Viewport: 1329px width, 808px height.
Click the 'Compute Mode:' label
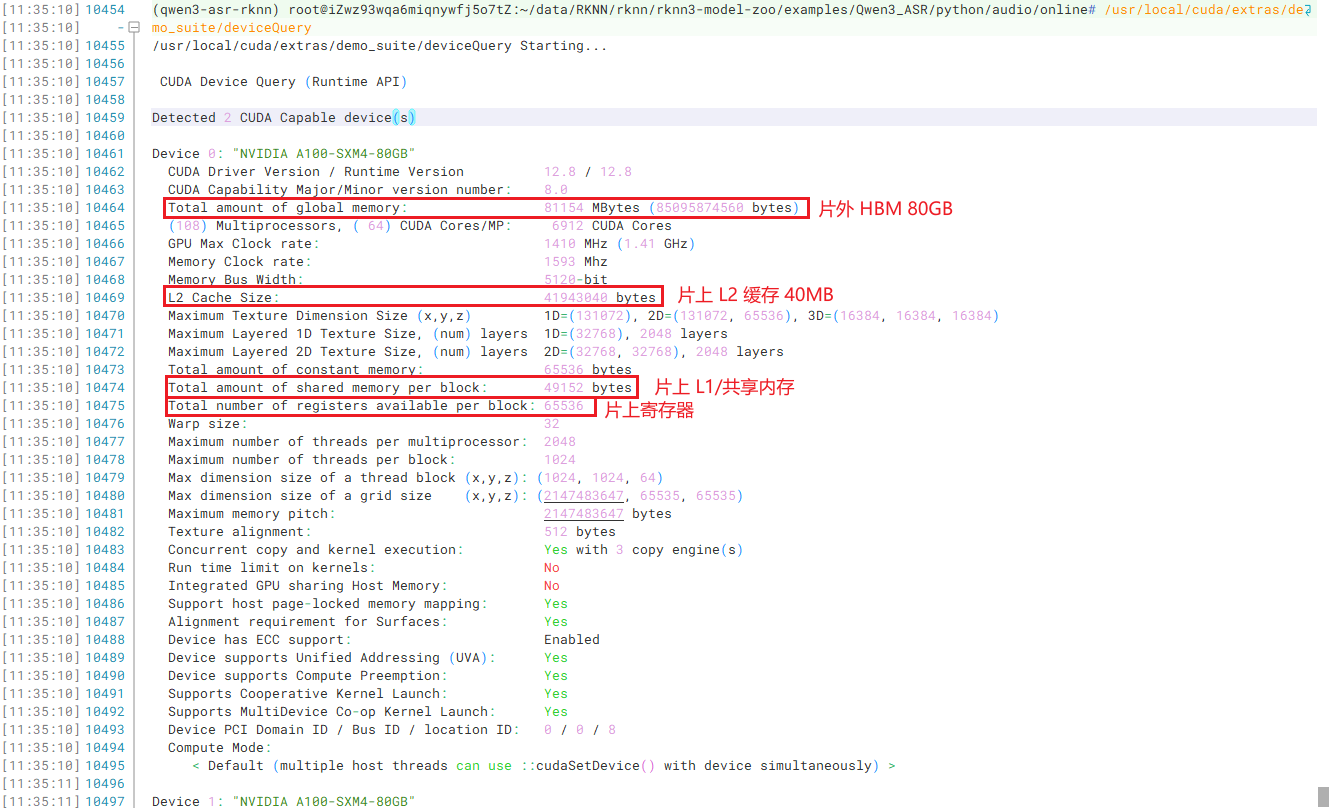(x=220, y=748)
